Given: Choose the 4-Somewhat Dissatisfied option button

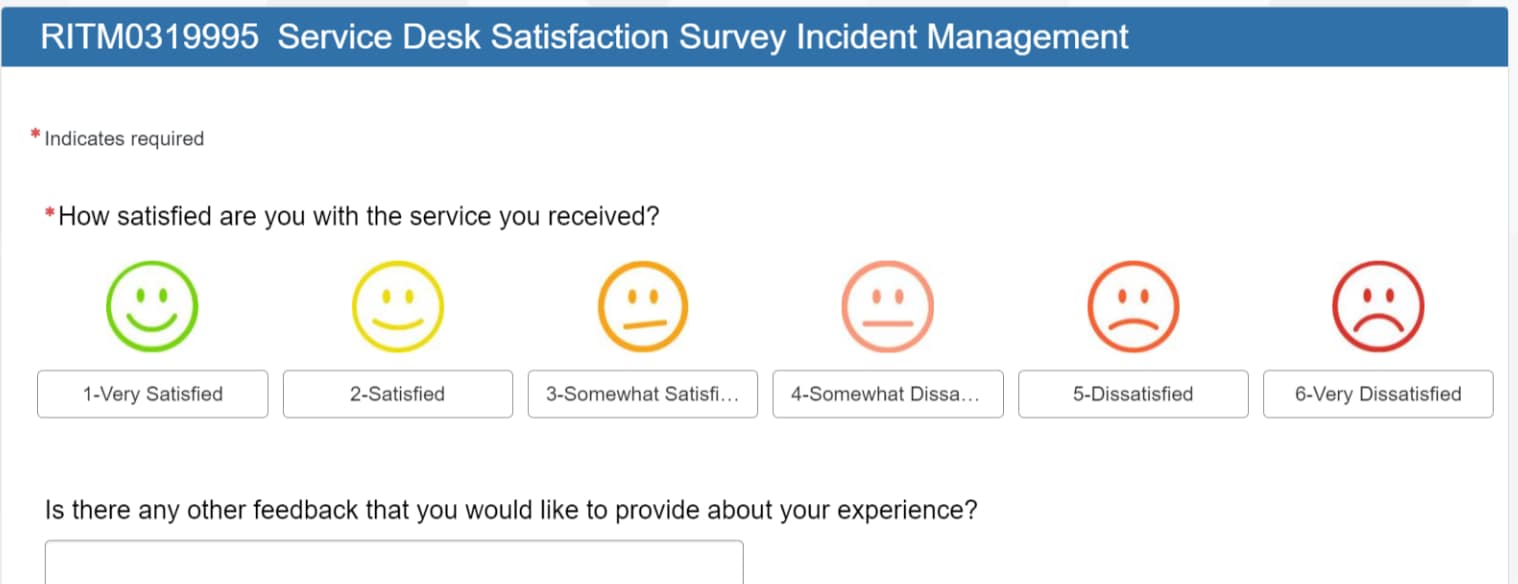Looking at the screenshot, I should pyautogui.click(x=888, y=394).
